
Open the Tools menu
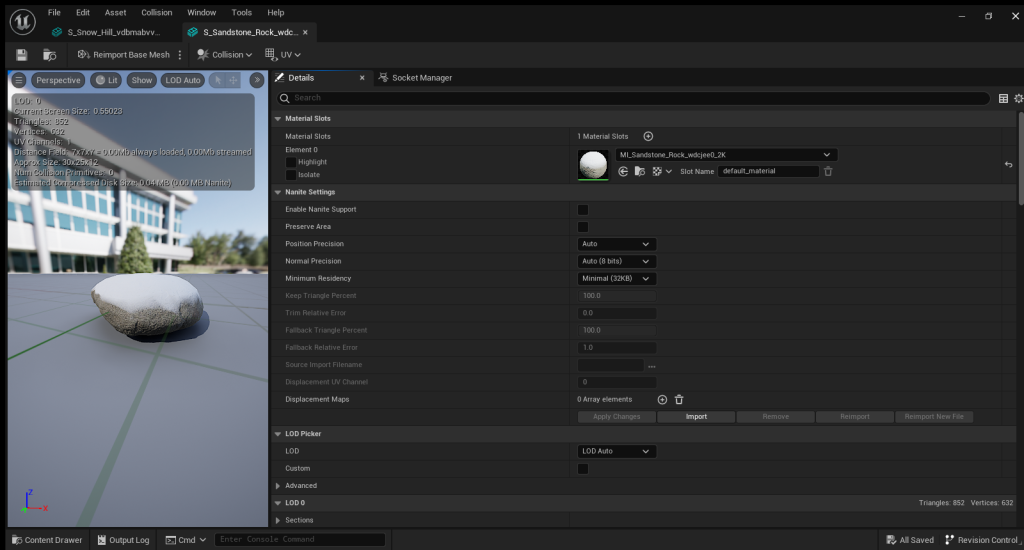tap(242, 12)
